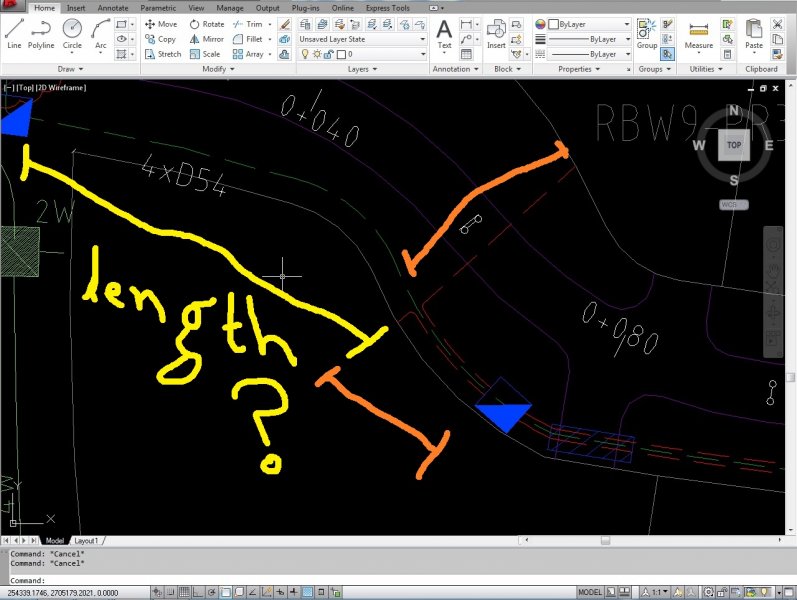Viewport: 797px width, 600px height.
Task: Switch to the Express Tools tab
Action: [388, 8]
